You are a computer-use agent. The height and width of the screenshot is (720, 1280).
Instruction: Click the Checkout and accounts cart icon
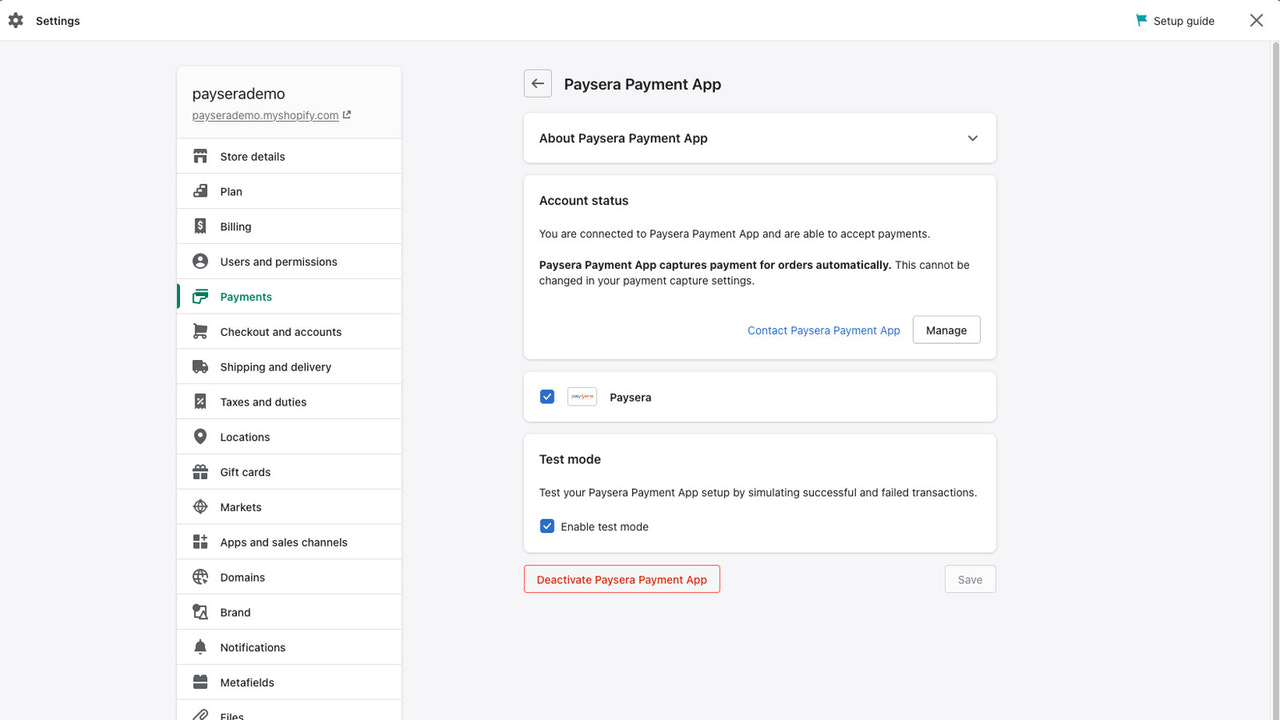[200, 331]
